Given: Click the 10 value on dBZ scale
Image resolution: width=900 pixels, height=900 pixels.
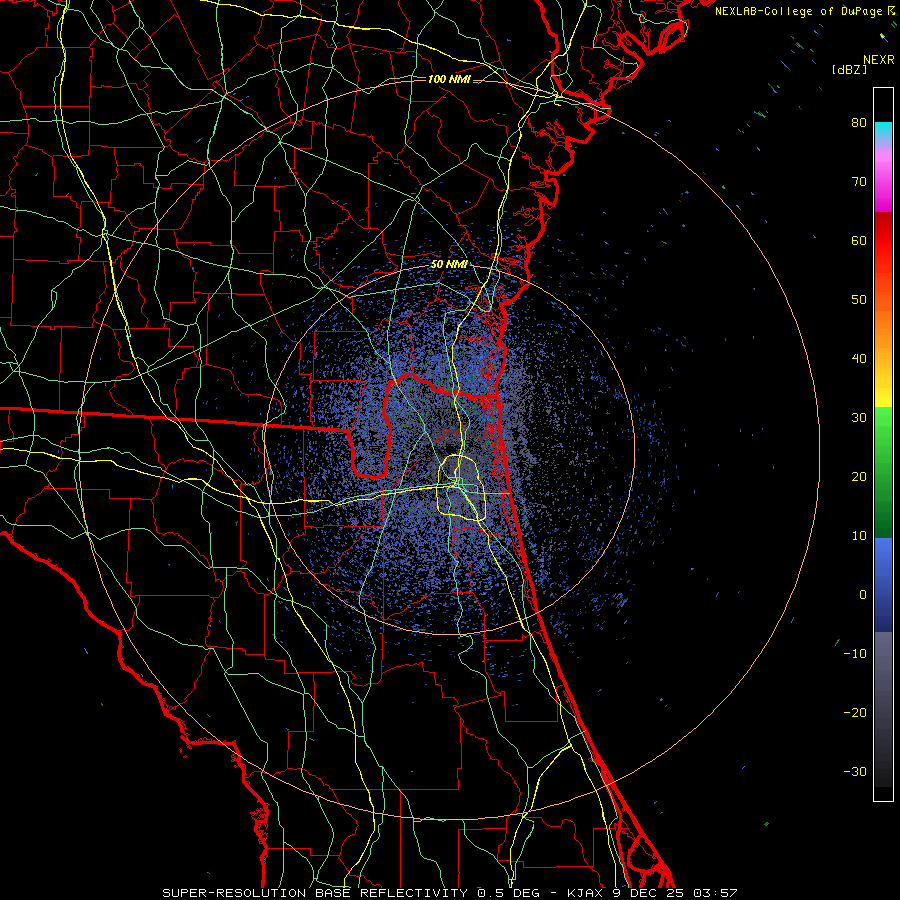Looking at the screenshot, I should coord(859,536).
